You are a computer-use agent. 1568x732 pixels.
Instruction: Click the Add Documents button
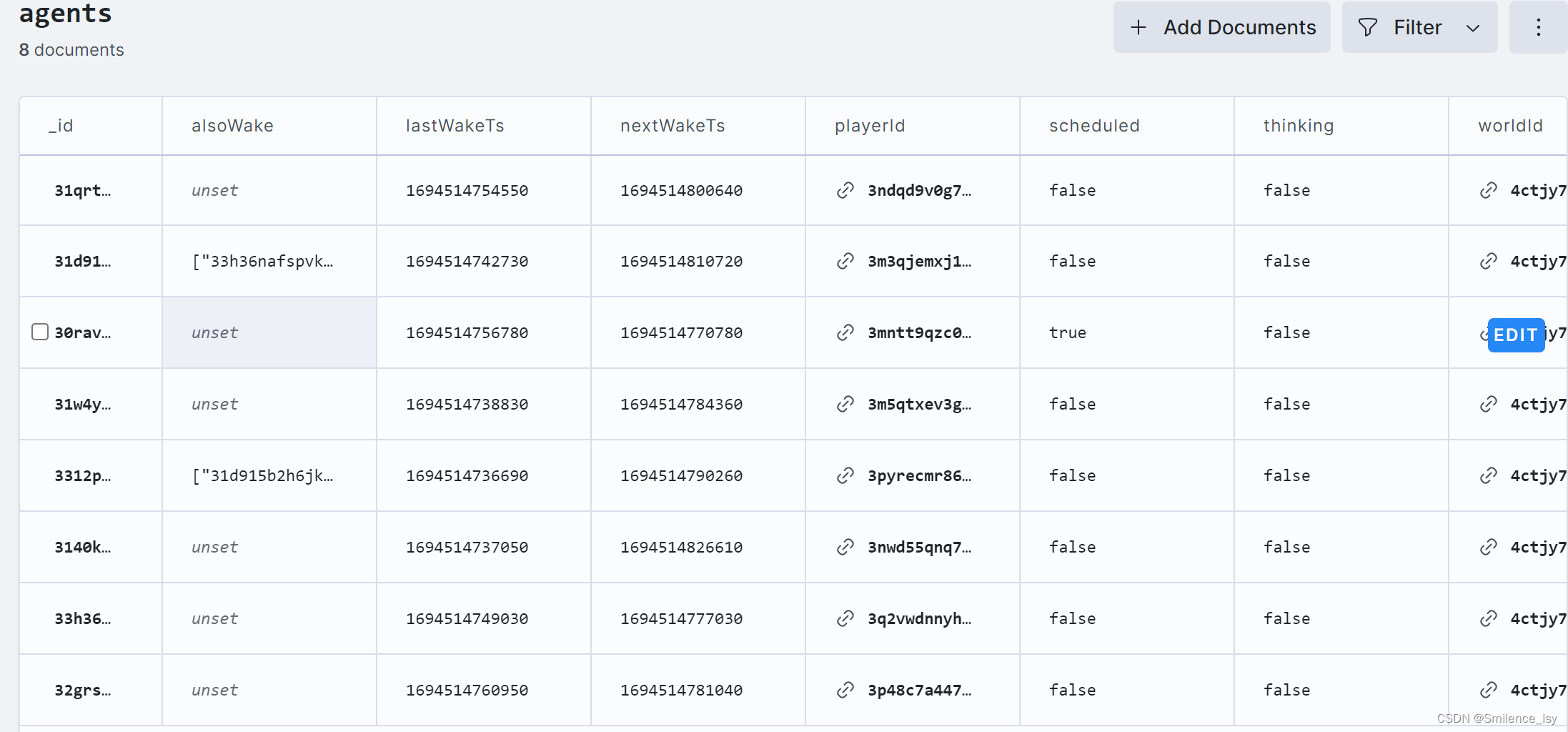[1221, 27]
